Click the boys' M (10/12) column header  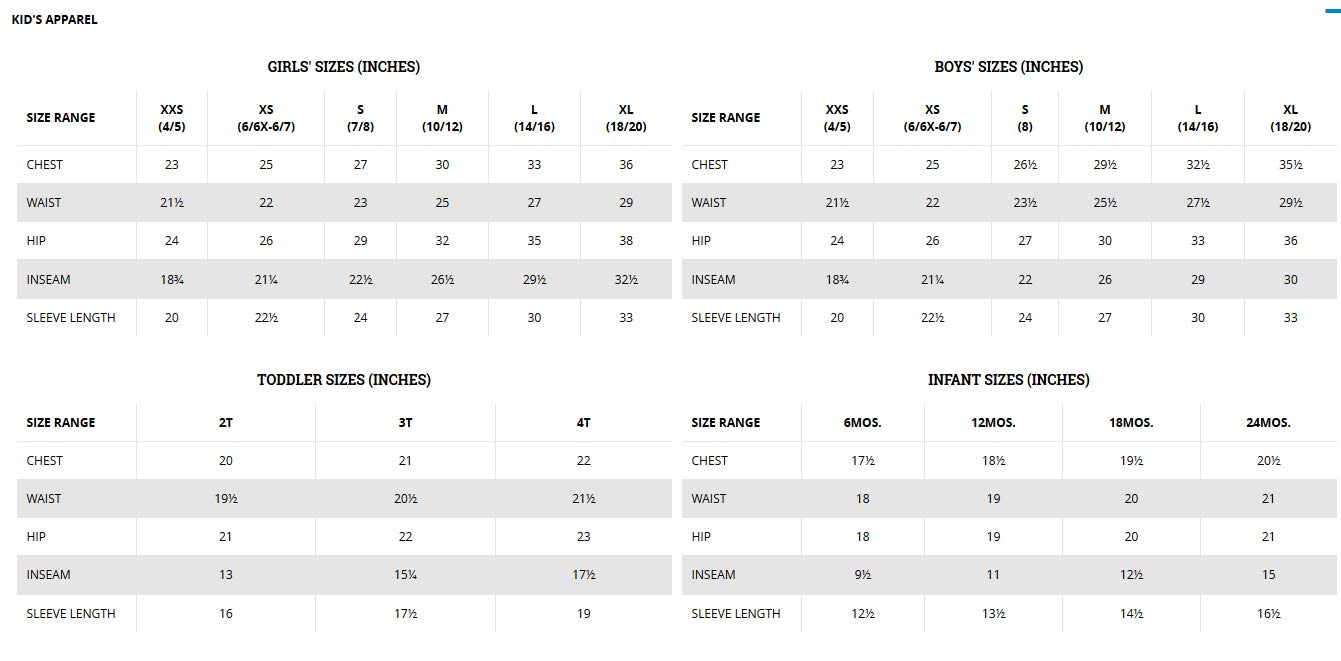coord(1105,118)
